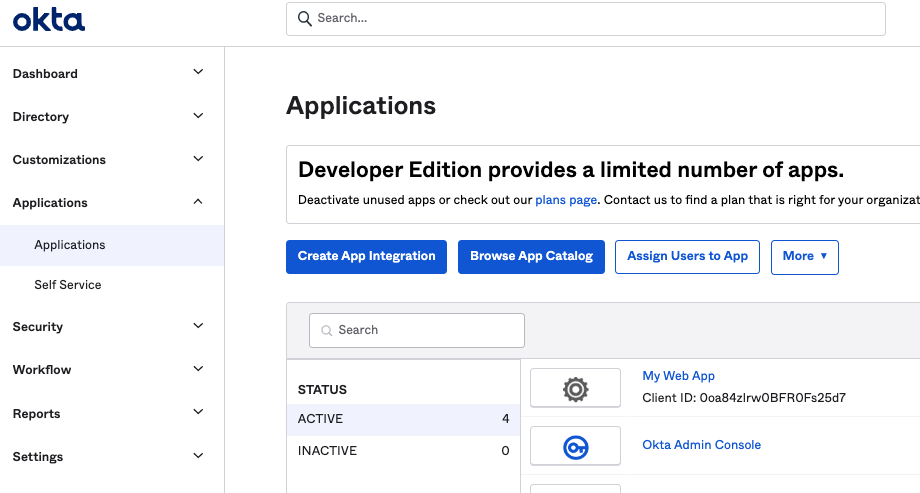920x493 pixels.
Task: Click the Okta logo
Action: click(x=49, y=20)
